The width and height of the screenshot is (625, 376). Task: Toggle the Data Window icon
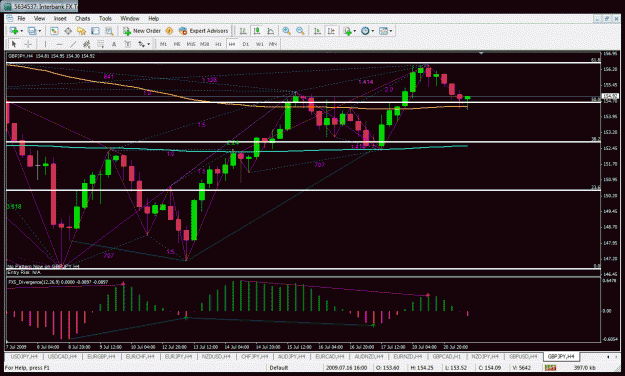tap(68, 31)
